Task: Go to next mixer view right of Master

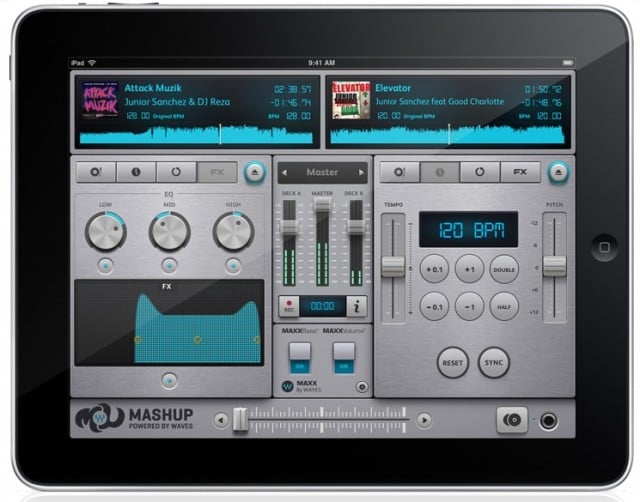Action: (361, 173)
